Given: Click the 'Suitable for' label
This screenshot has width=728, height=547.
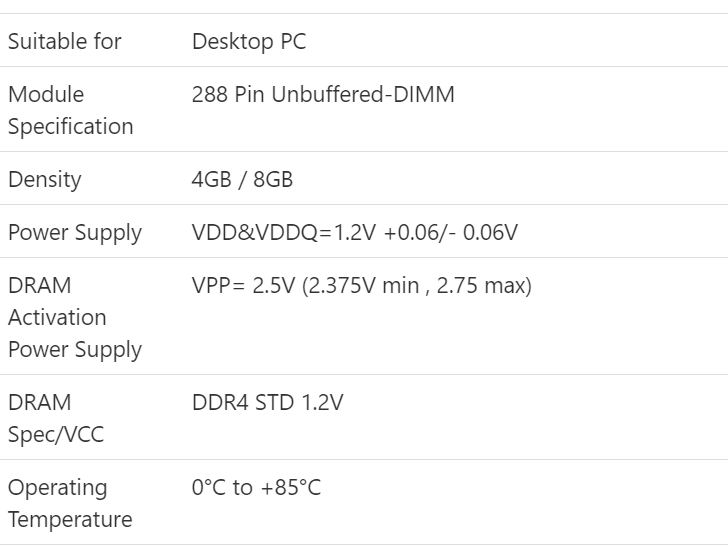Looking at the screenshot, I should [65, 41].
